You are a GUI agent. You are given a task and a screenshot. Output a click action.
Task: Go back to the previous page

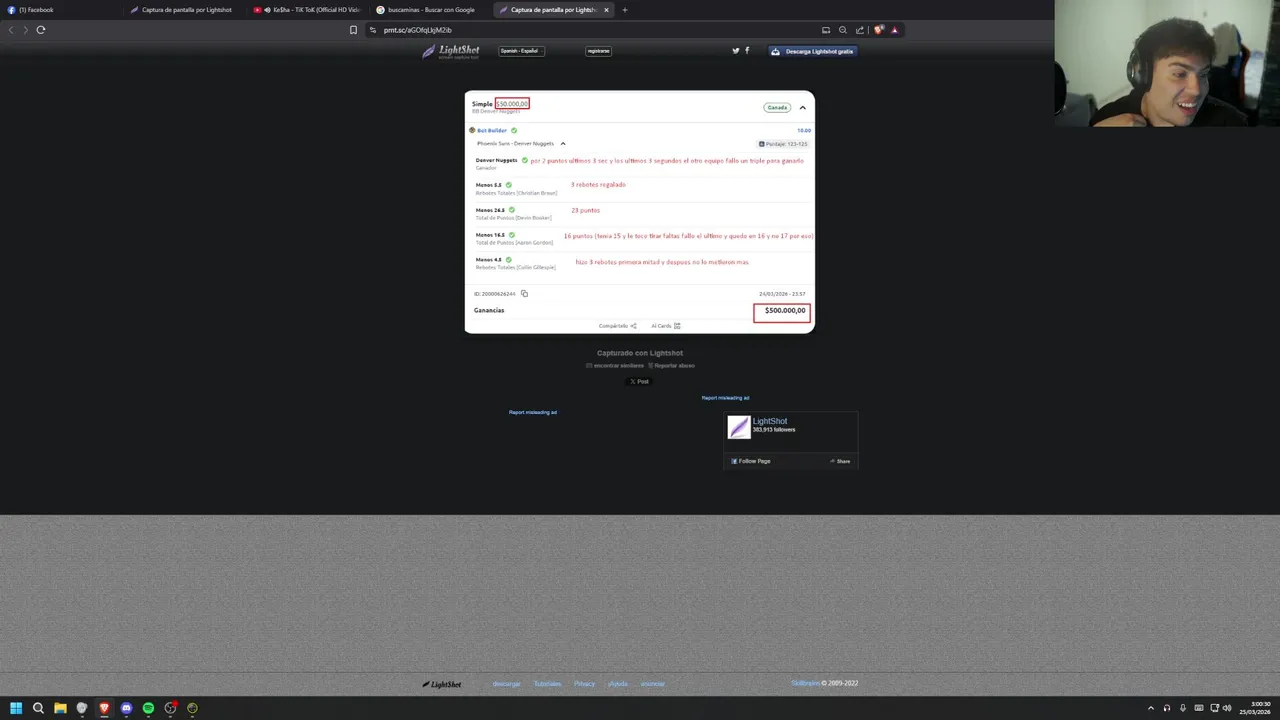11,30
